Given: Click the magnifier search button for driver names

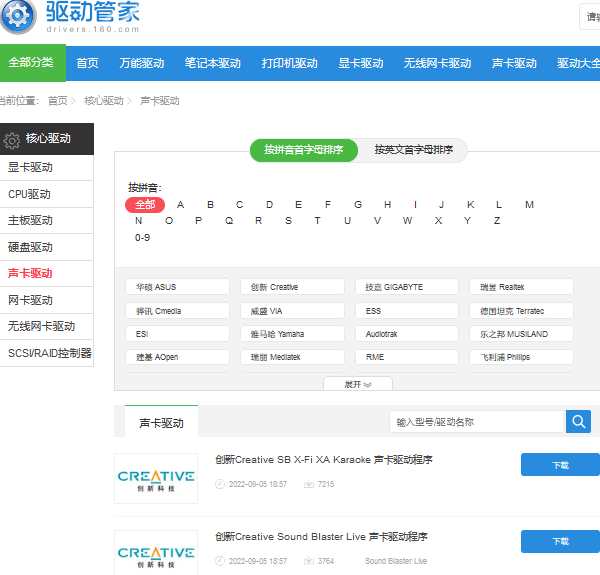Looking at the screenshot, I should (578, 422).
